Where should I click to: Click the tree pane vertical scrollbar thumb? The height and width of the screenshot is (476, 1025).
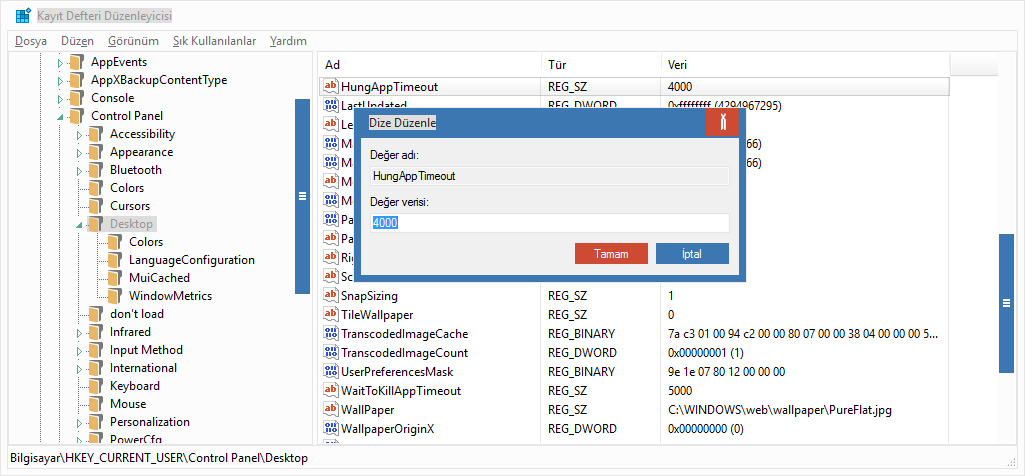click(302, 196)
